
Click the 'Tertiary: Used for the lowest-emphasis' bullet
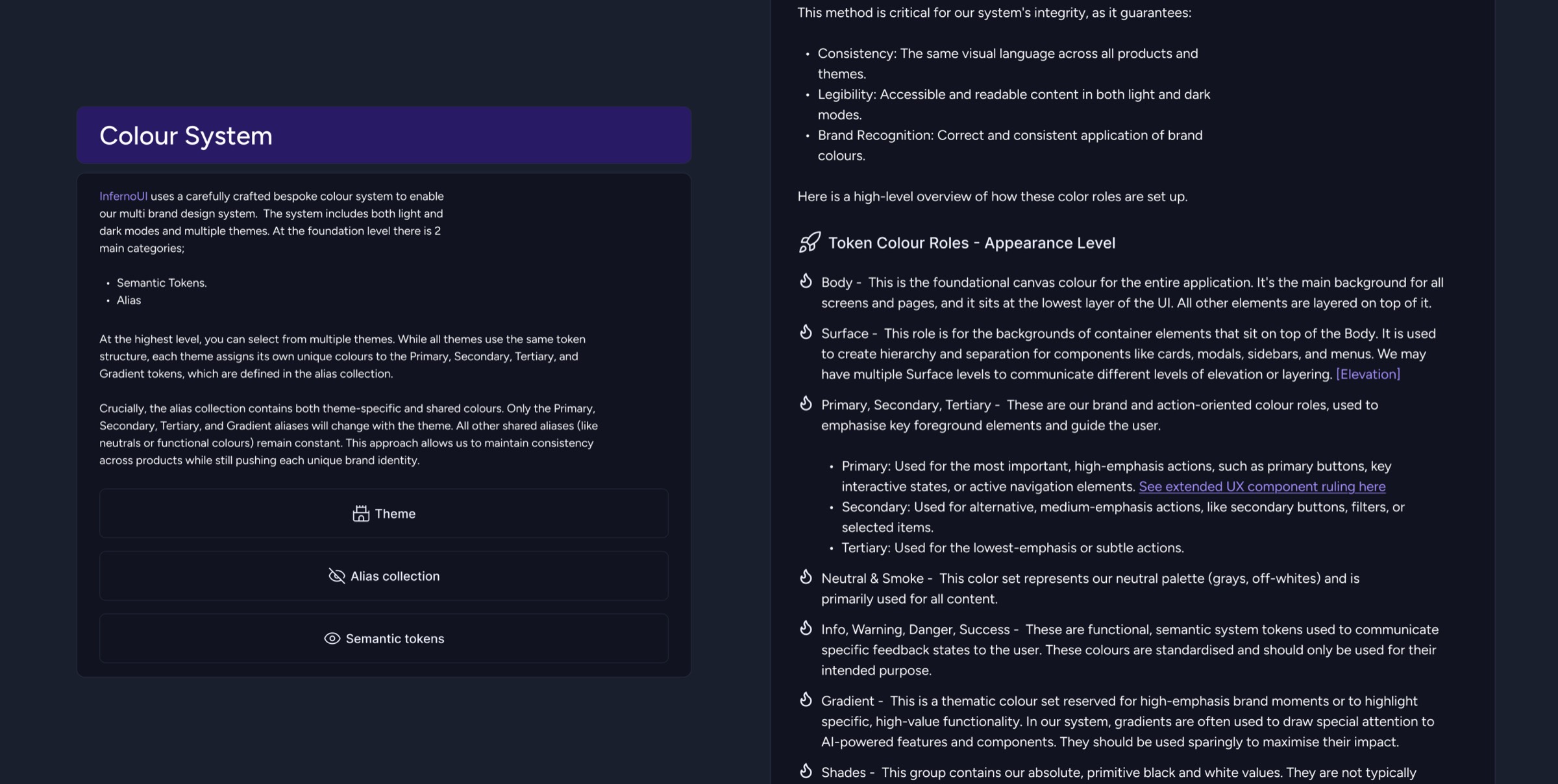pyautogui.click(x=1013, y=548)
